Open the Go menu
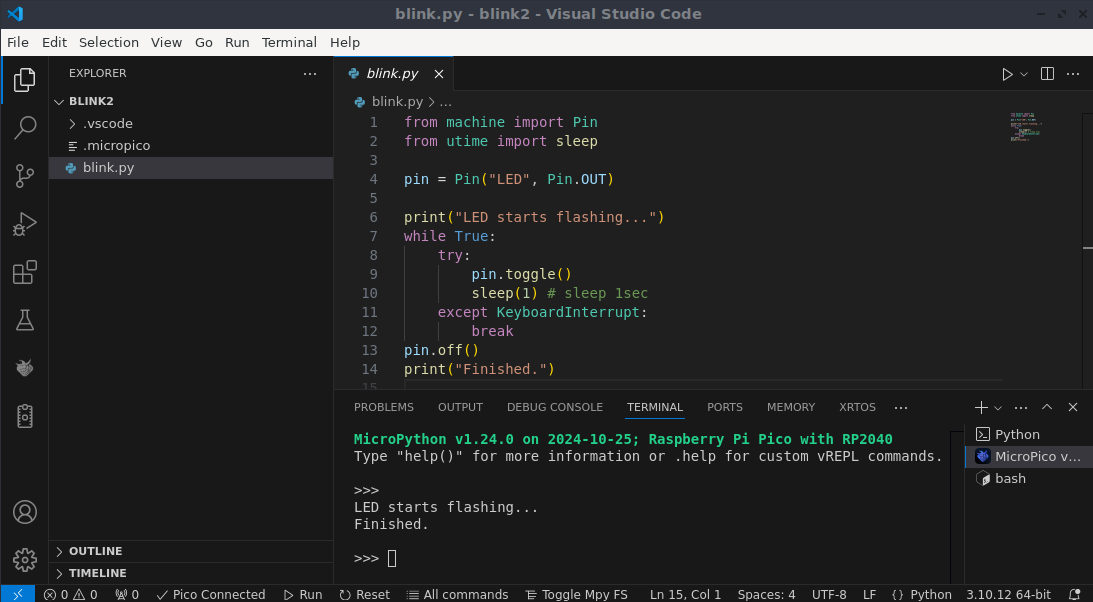 (x=204, y=43)
